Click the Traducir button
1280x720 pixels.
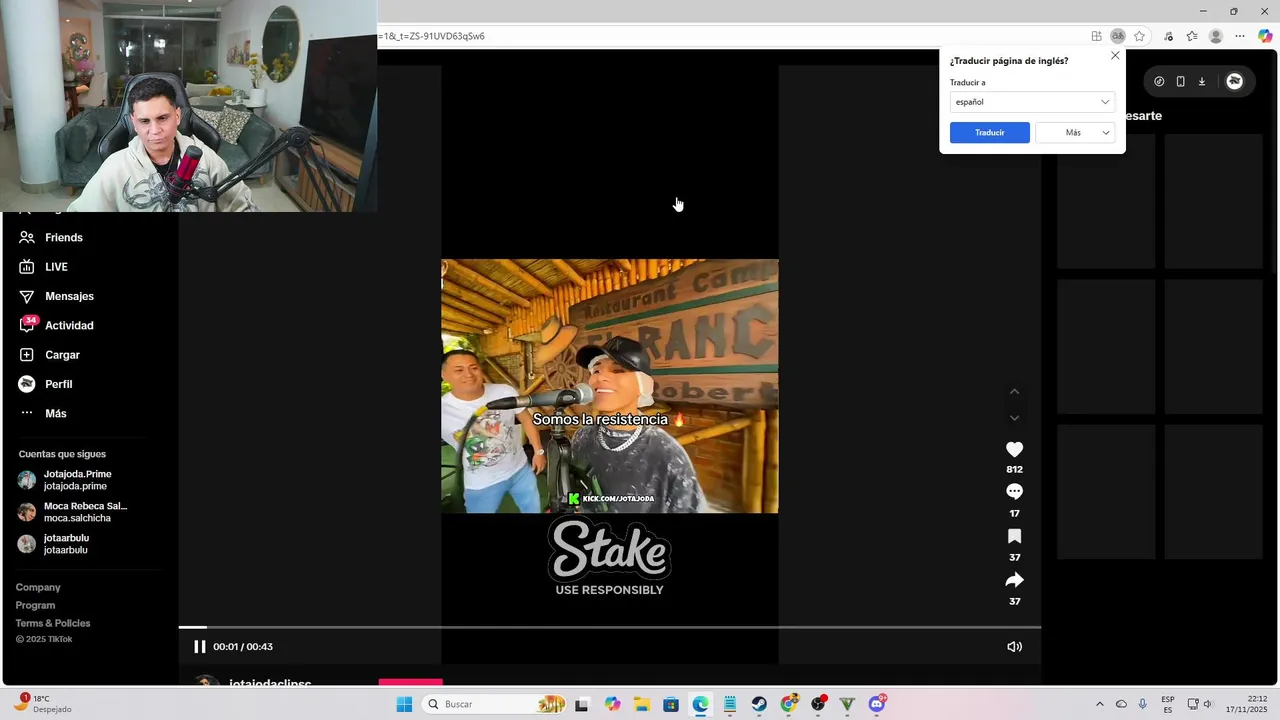point(989,133)
